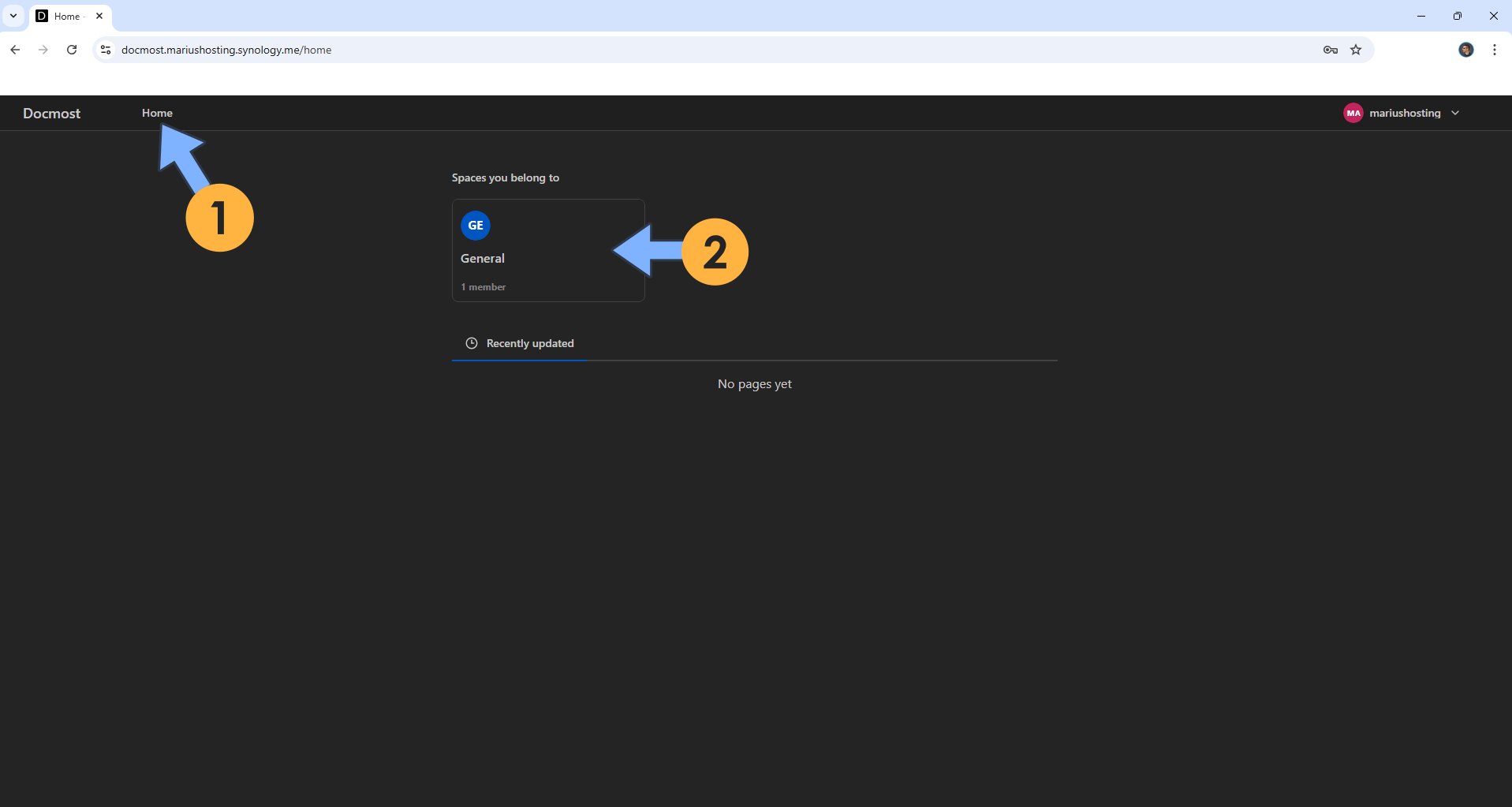
Task: Close the Home browser tab
Action: [99, 16]
